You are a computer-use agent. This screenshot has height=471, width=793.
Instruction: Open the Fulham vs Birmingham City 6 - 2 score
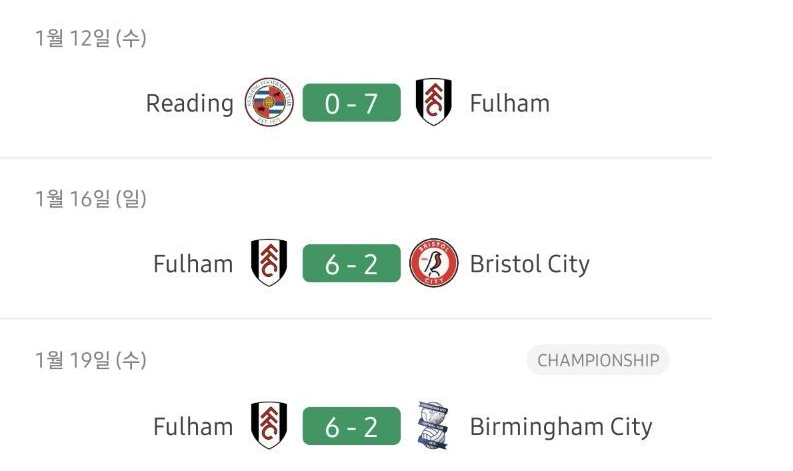coord(351,427)
